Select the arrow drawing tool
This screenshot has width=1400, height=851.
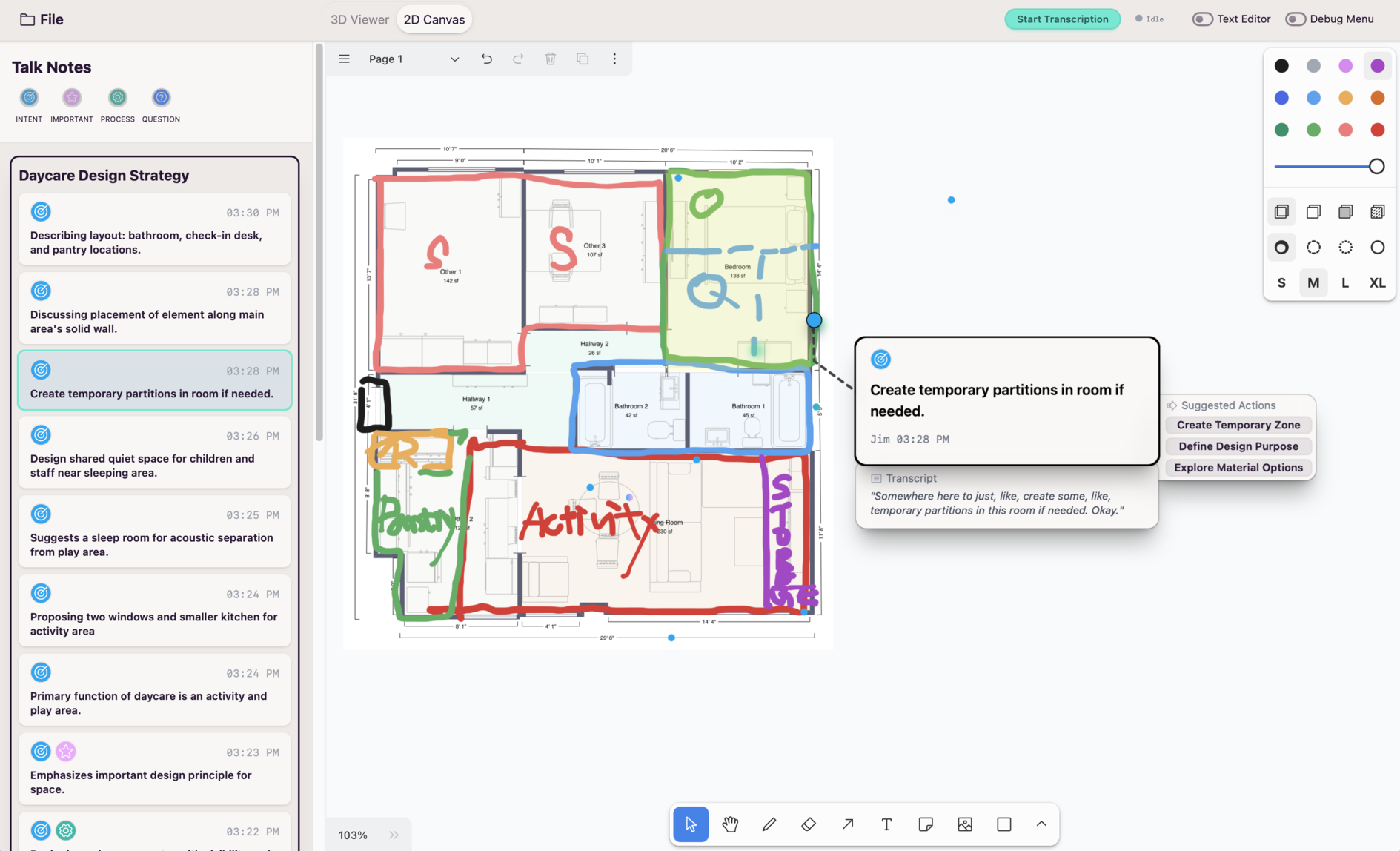pyautogui.click(x=848, y=824)
